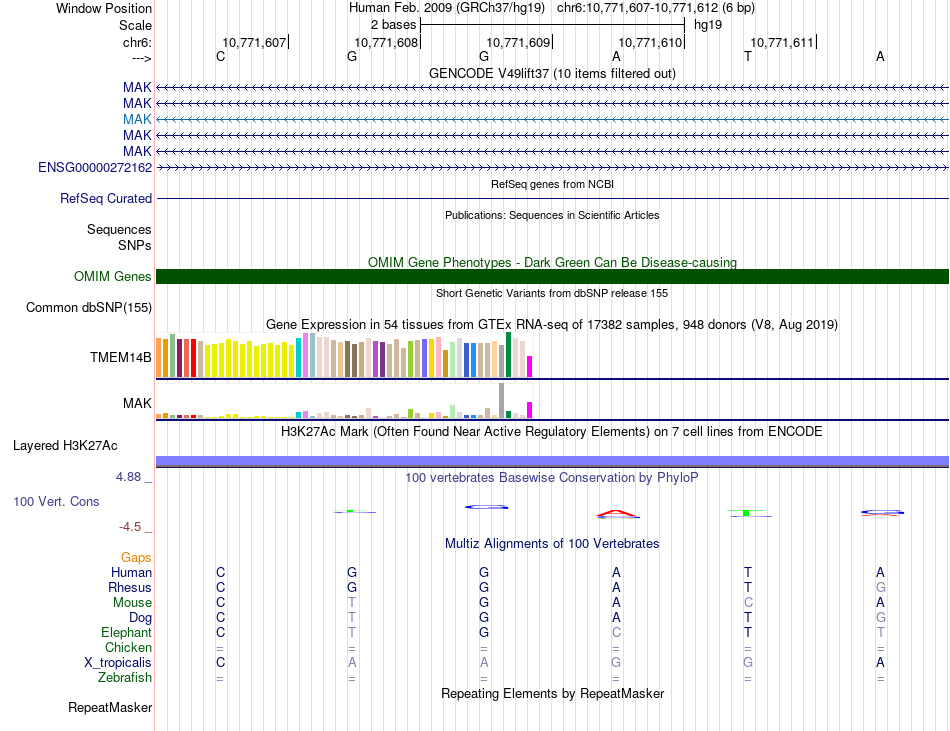Image resolution: width=950 pixels, height=731 pixels.
Task: Select the Zebrafish alignment row label
Action: click(125, 678)
